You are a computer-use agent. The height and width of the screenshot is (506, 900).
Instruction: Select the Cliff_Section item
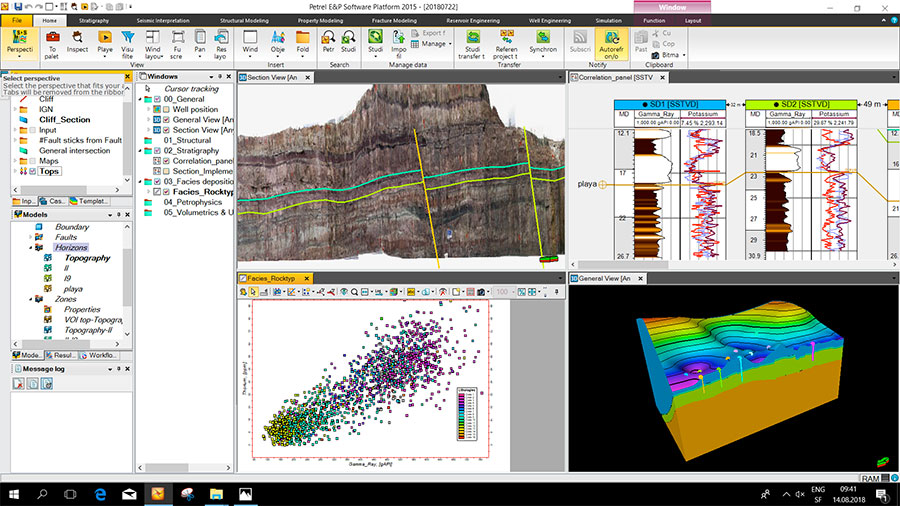(x=65, y=120)
